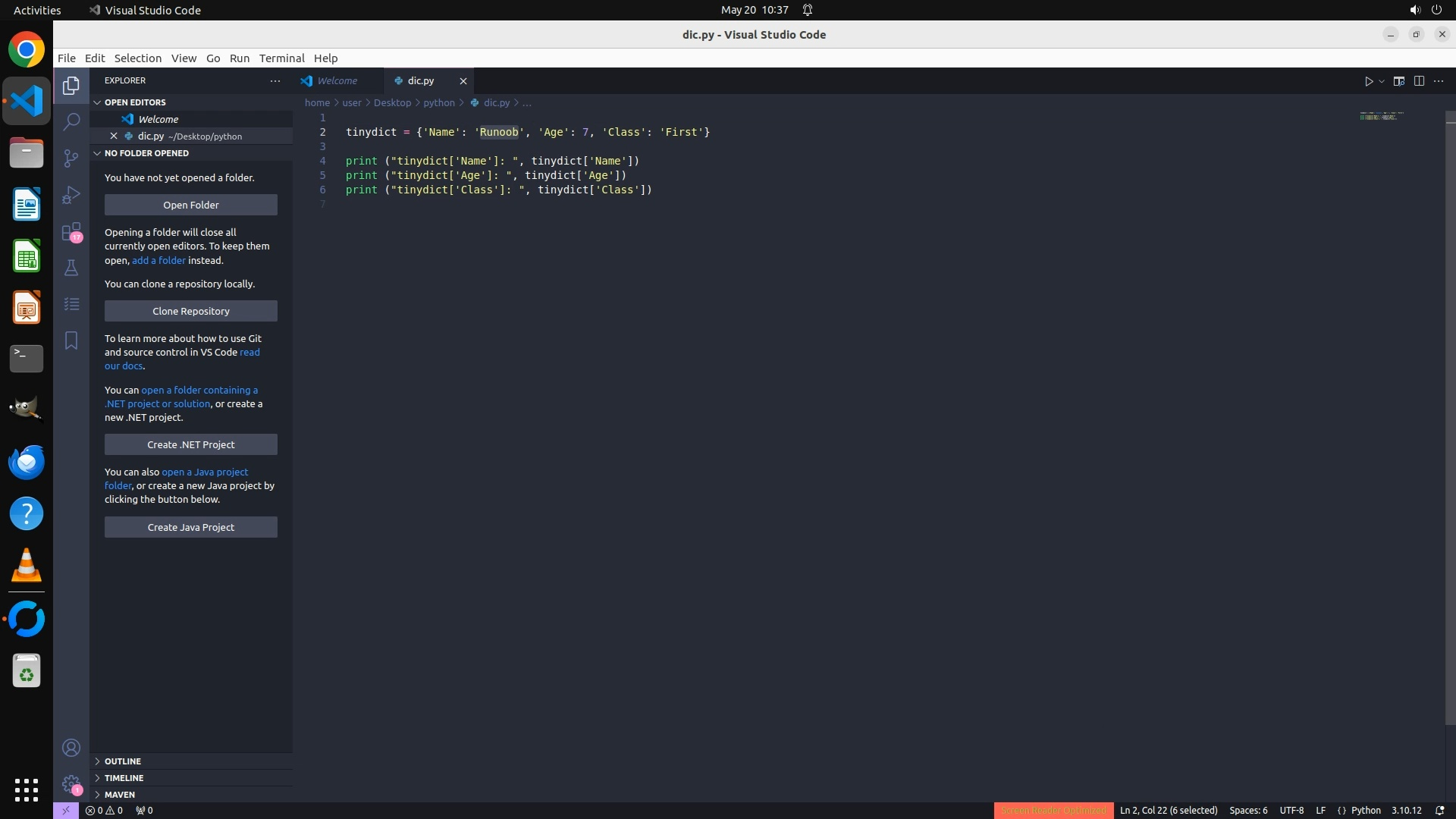Open the Terminal menu

coord(281,58)
